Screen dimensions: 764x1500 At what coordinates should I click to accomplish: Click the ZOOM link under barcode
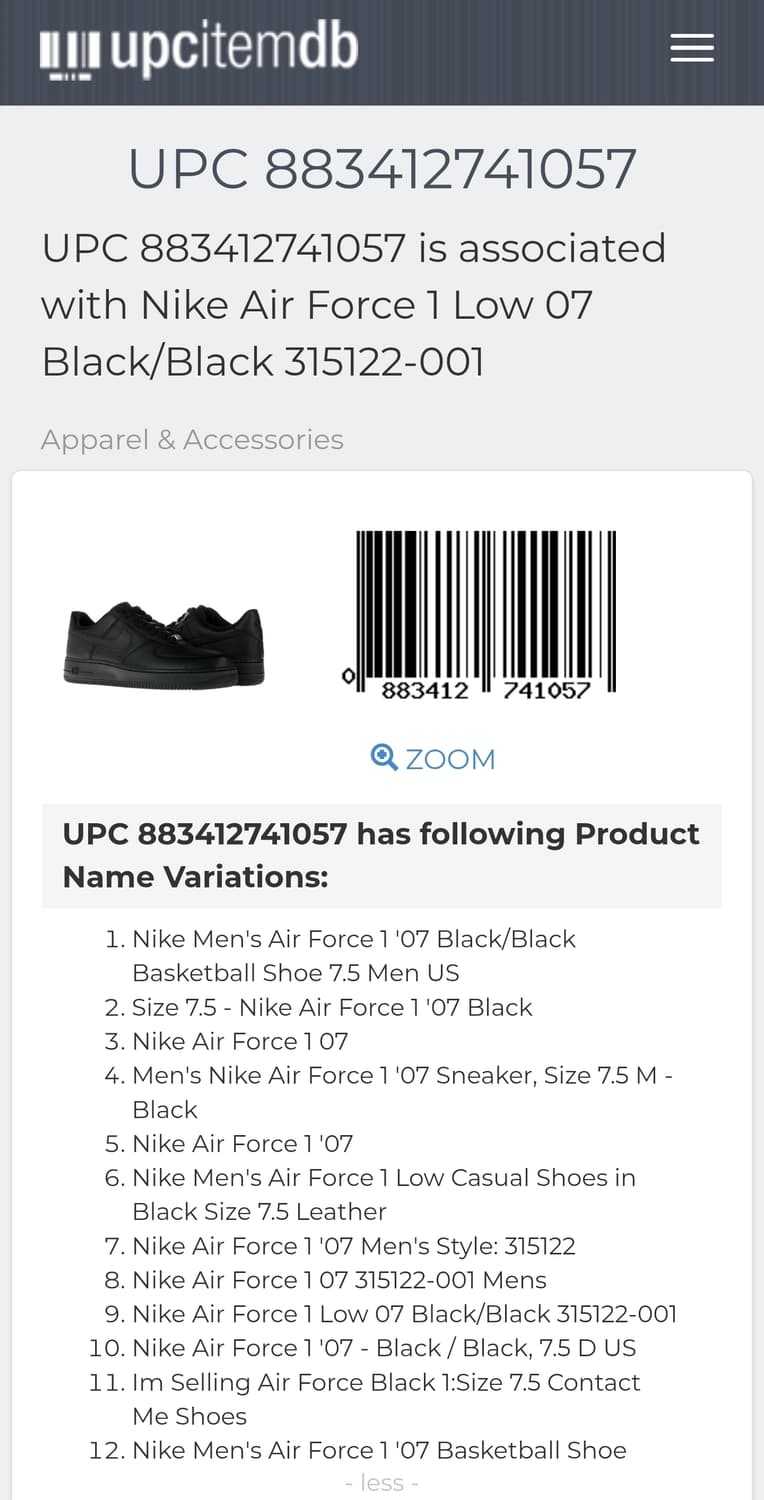tap(449, 759)
